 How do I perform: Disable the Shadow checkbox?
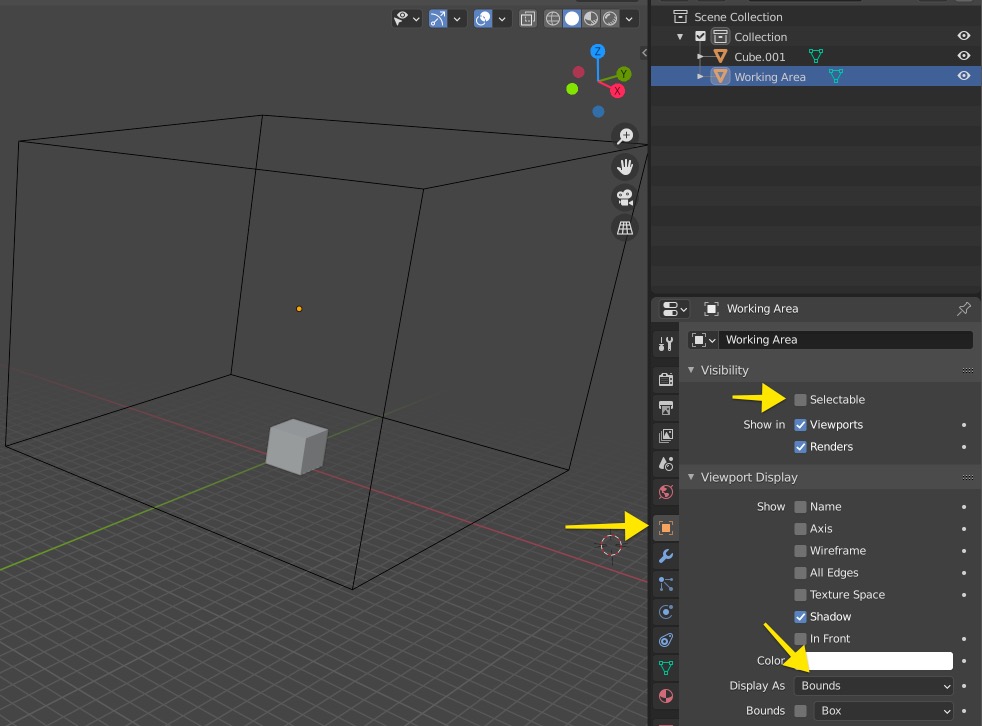[800, 616]
